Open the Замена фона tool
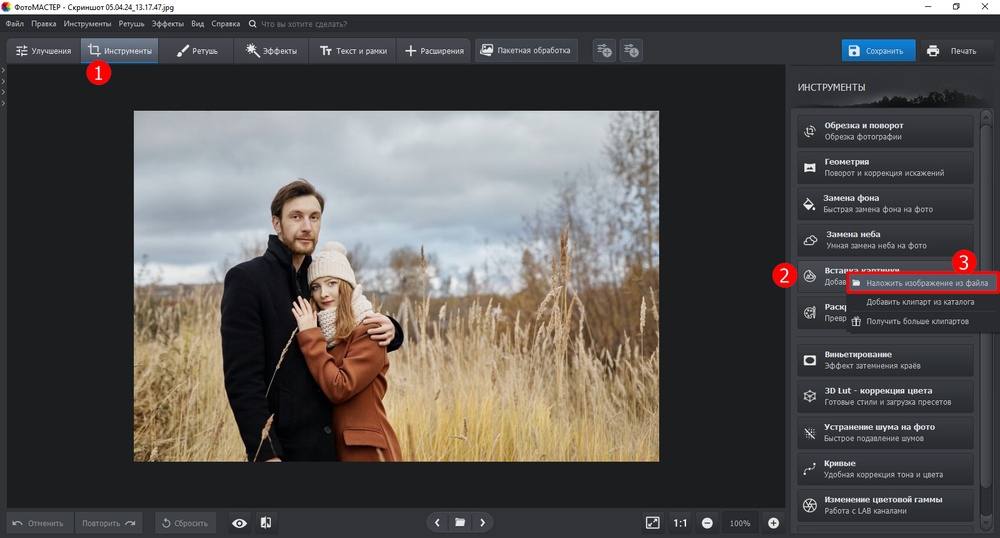The height and width of the screenshot is (538, 1000). click(x=885, y=204)
